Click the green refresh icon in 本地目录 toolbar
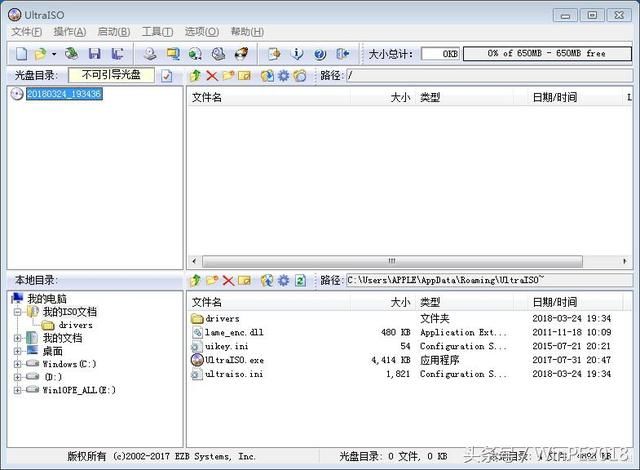The height and width of the screenshot is (470, 640). 300,280
